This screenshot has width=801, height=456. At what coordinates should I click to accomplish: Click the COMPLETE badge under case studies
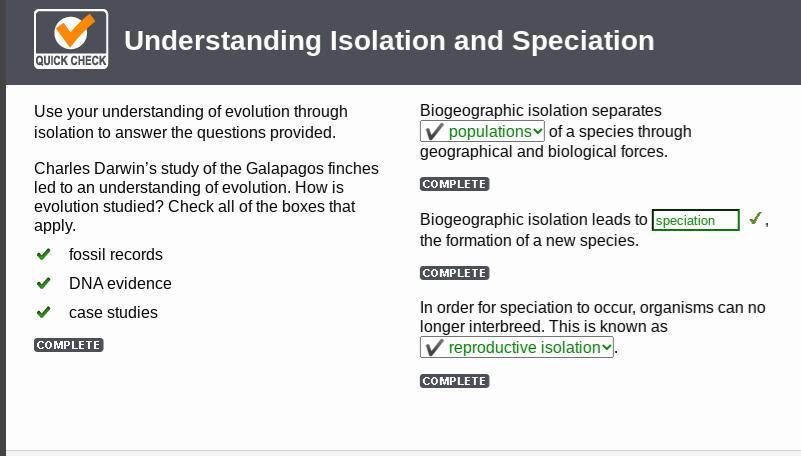(69, 345)
